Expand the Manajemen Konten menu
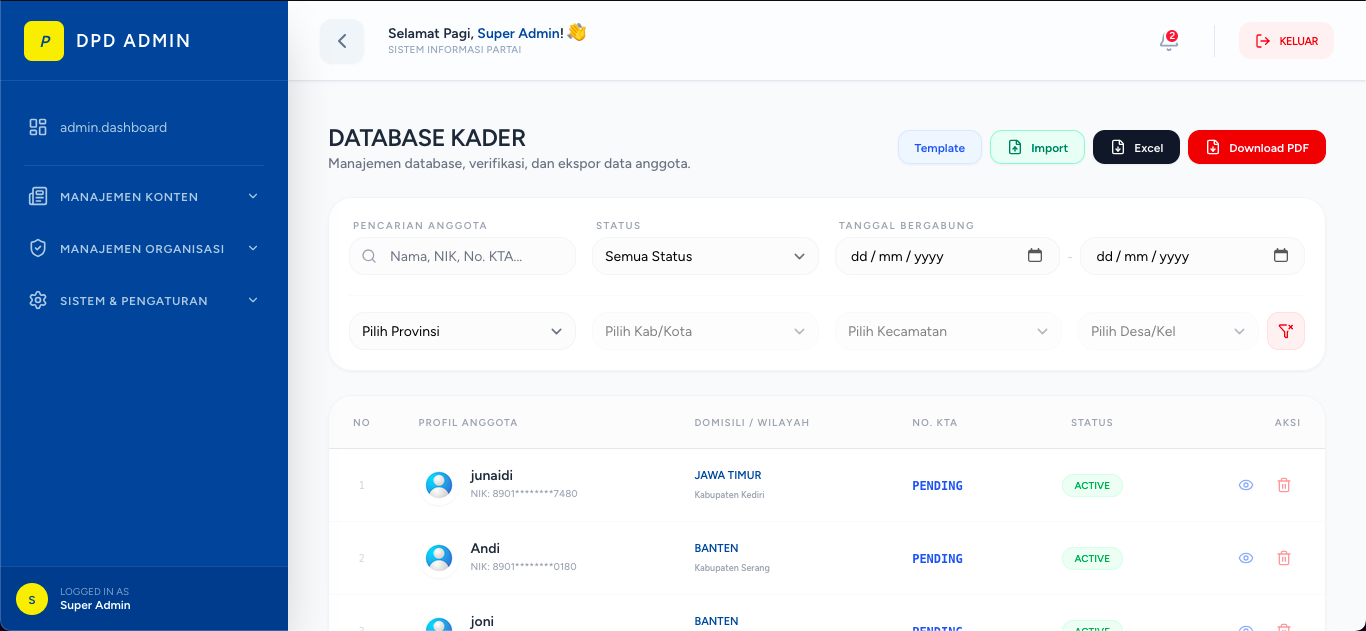 pos(144,197)
